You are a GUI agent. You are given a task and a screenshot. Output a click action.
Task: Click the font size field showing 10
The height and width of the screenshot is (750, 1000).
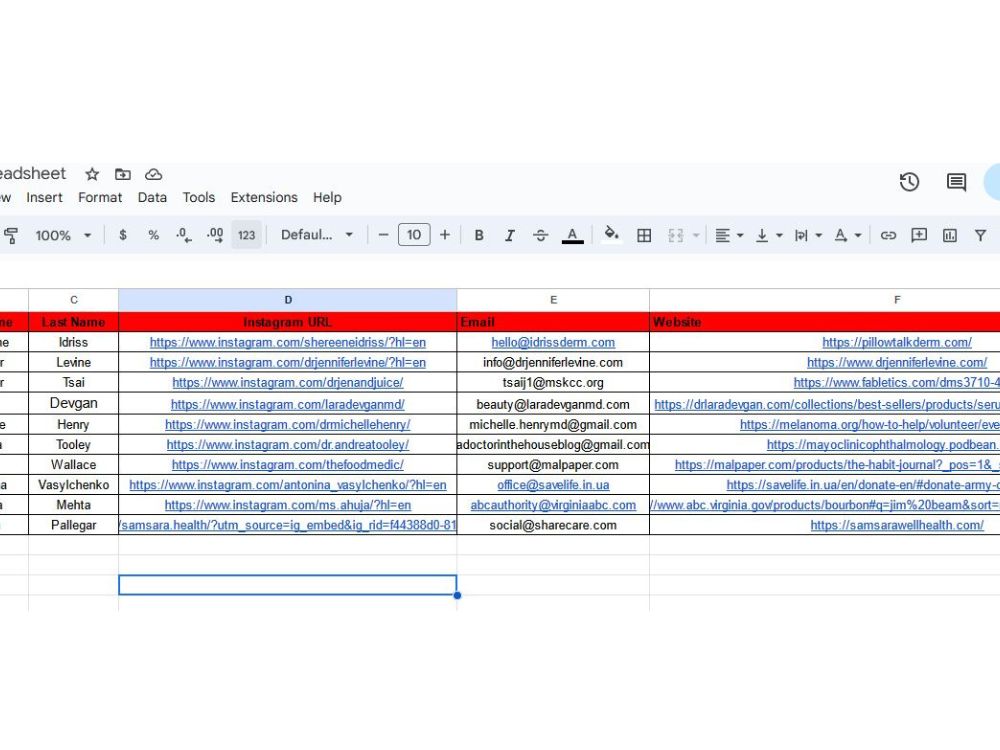(414, 235)
